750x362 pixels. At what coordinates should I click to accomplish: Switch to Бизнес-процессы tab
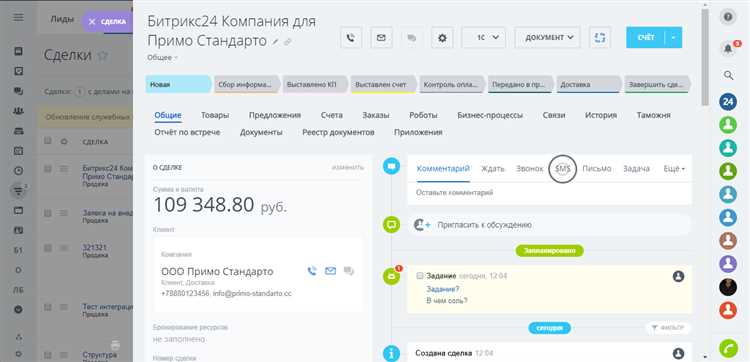(490, 115)
